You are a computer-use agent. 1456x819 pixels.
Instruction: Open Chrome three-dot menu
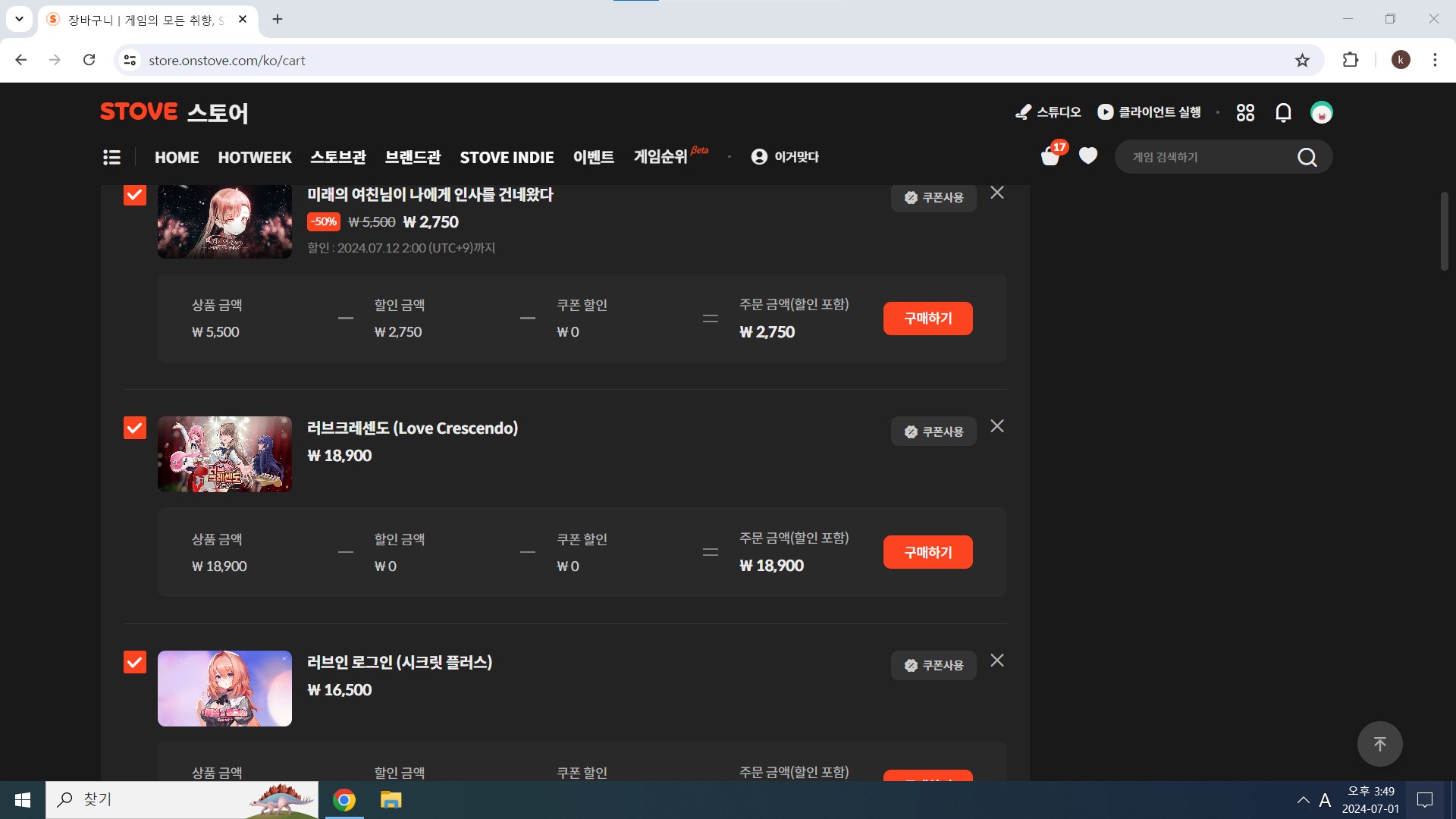click(x=1435, y=60)
